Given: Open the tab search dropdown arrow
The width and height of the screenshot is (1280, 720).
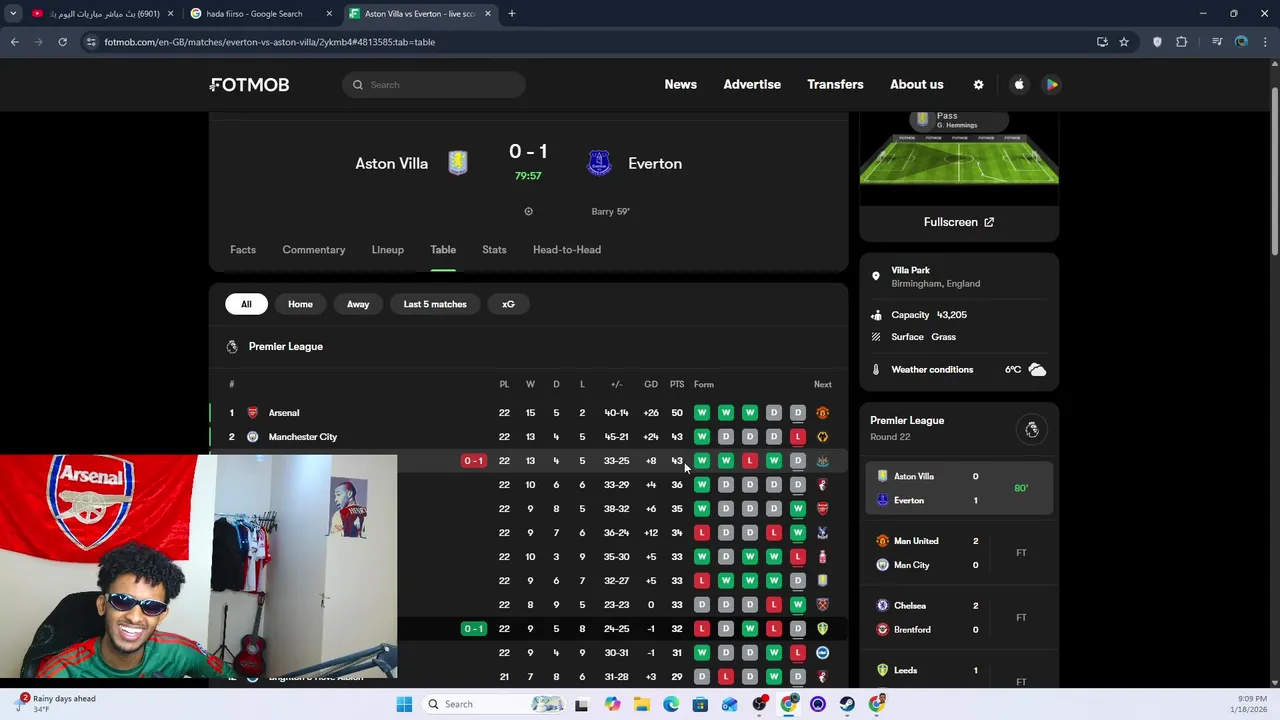Looking at the screenshot, I should (13, 14).
